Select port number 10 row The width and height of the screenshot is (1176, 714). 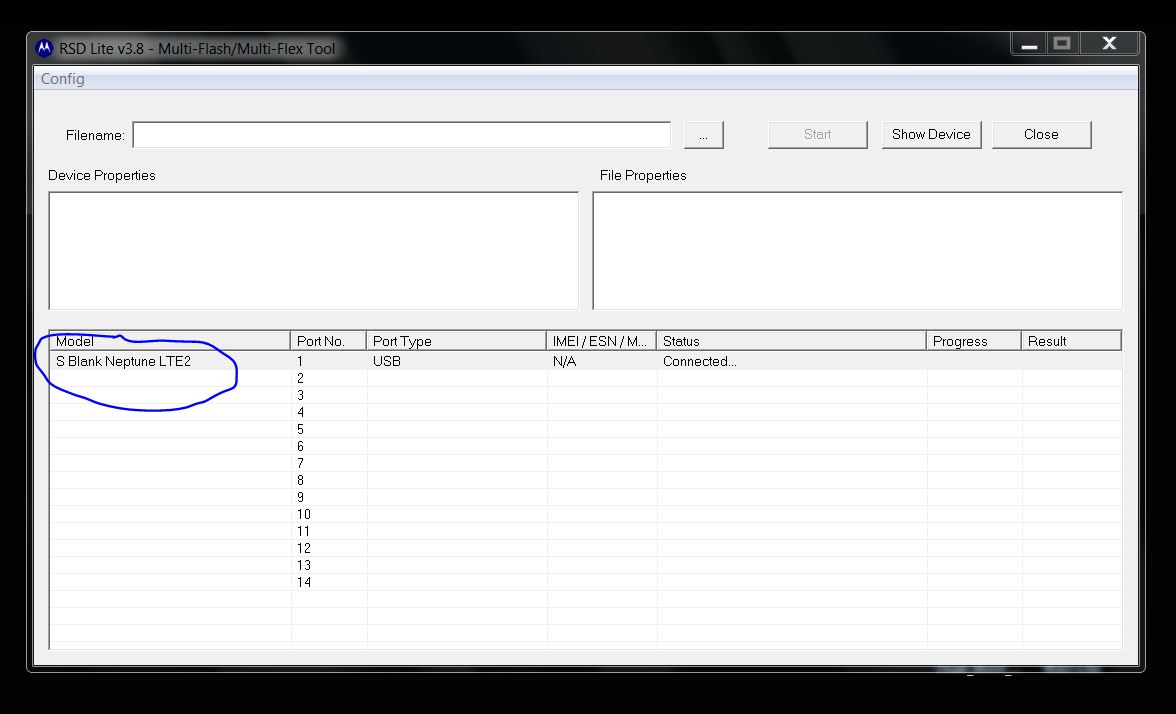coord(586,514)
